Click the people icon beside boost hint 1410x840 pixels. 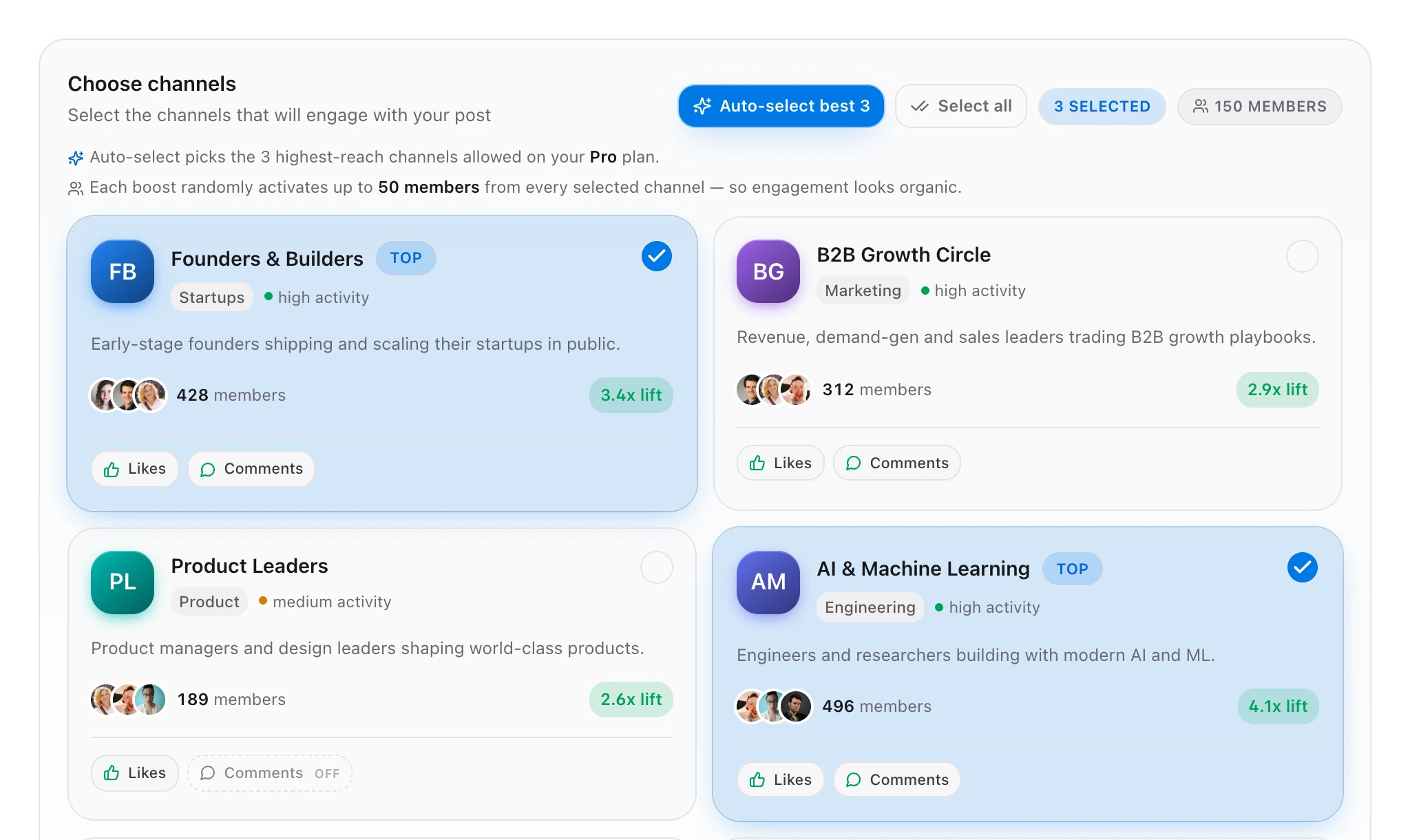[x=76, y=188]
